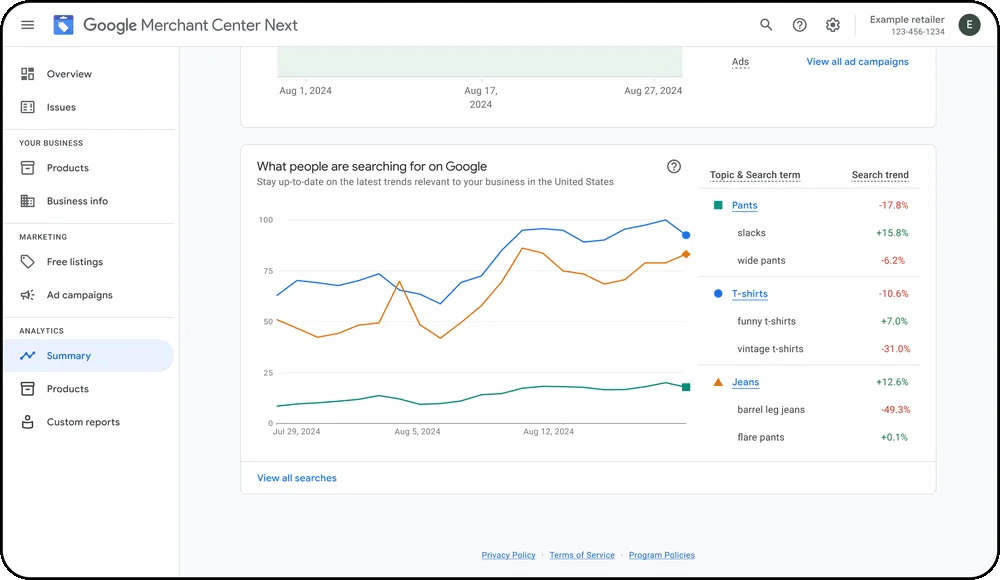Open the Example retailer account avatar
The height and width of the screenshot is (580, 1000).
pos(968,24)
